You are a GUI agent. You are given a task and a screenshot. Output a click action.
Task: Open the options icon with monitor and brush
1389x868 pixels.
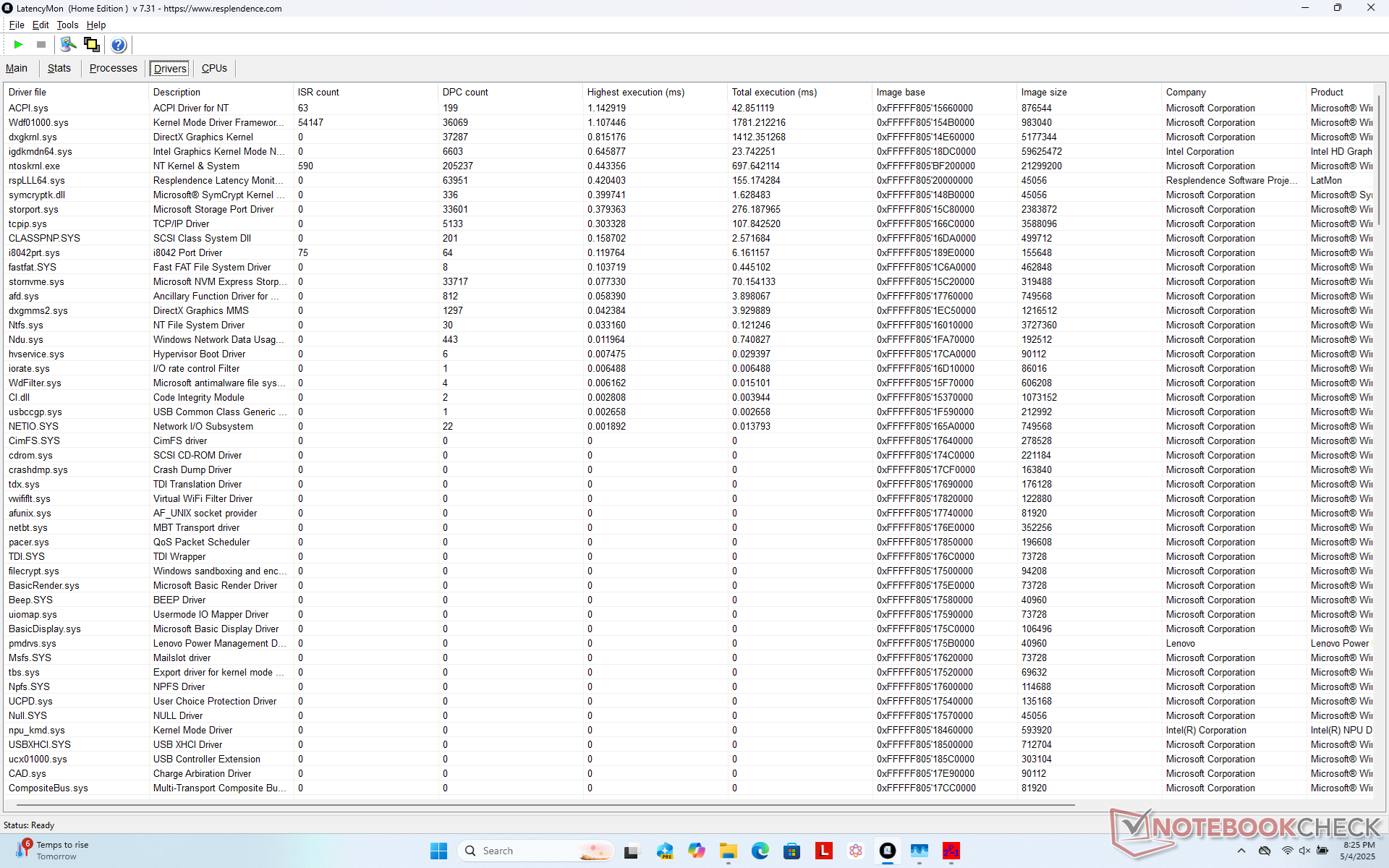68,45
